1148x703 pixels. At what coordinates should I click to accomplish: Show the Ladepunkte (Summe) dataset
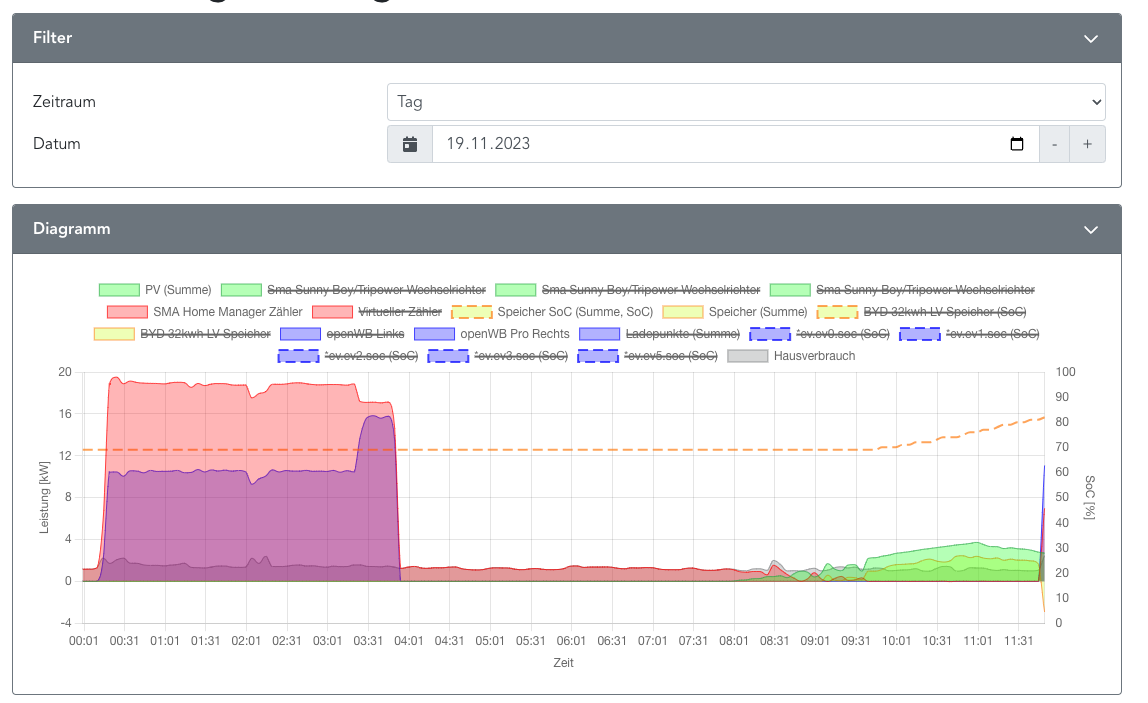pyautogui.click(x=682, y=334)
